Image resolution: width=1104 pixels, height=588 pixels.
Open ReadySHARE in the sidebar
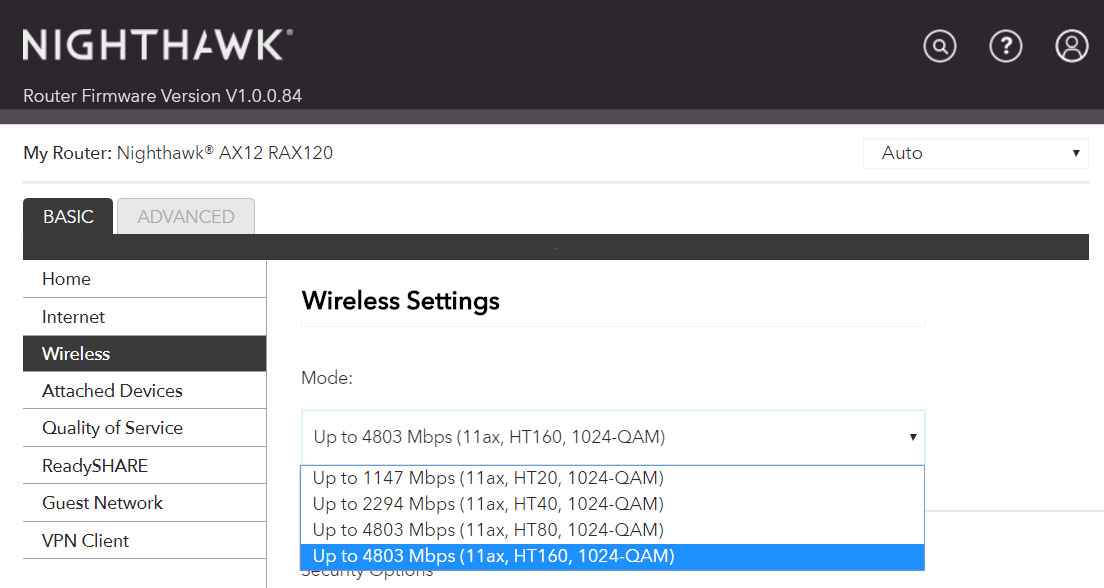point(144,465)
